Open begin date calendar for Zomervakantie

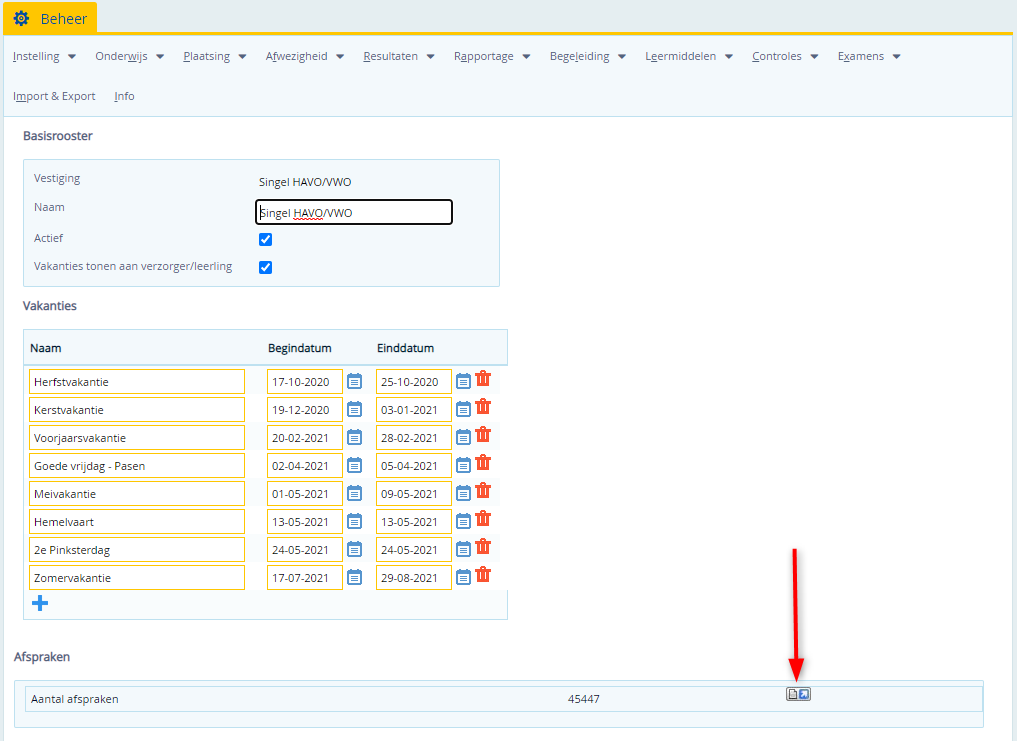coord(354,577)
